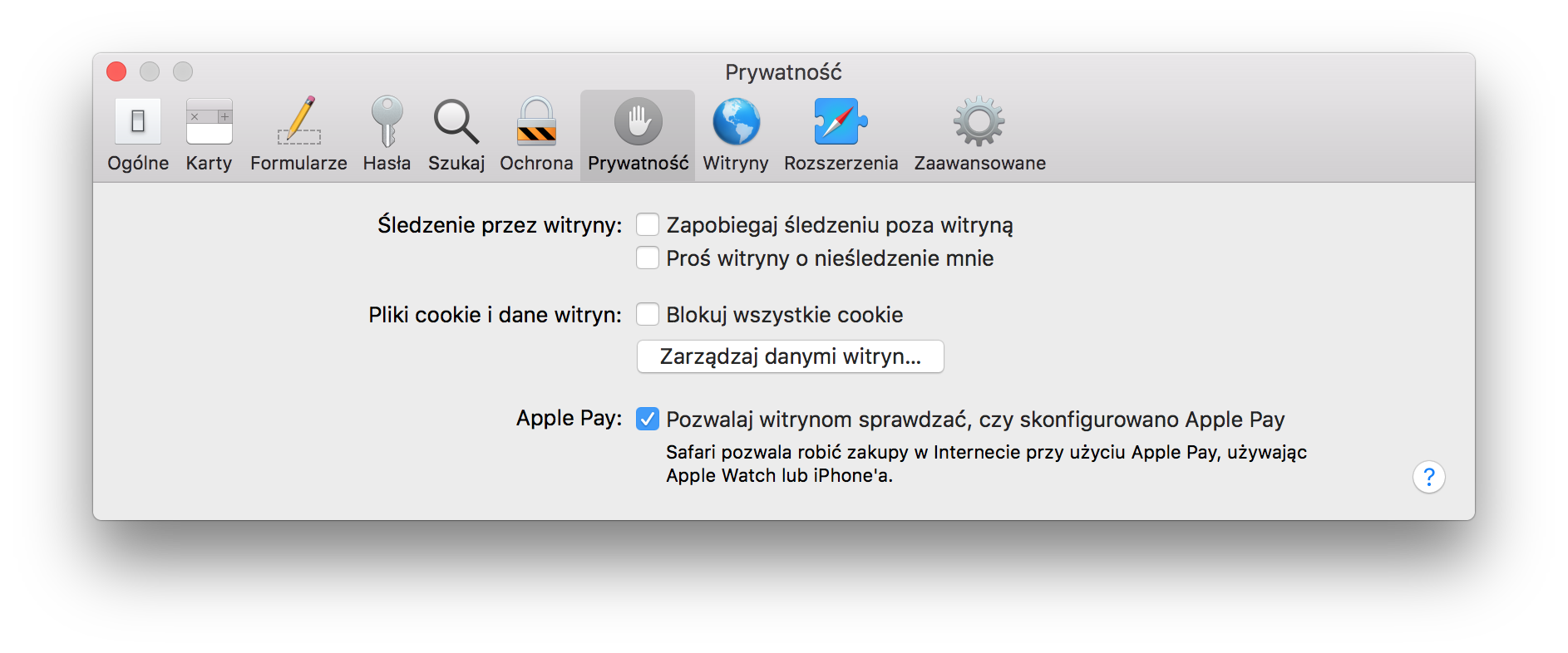Close the Prywatność preferences window

(x=116, y=71)
